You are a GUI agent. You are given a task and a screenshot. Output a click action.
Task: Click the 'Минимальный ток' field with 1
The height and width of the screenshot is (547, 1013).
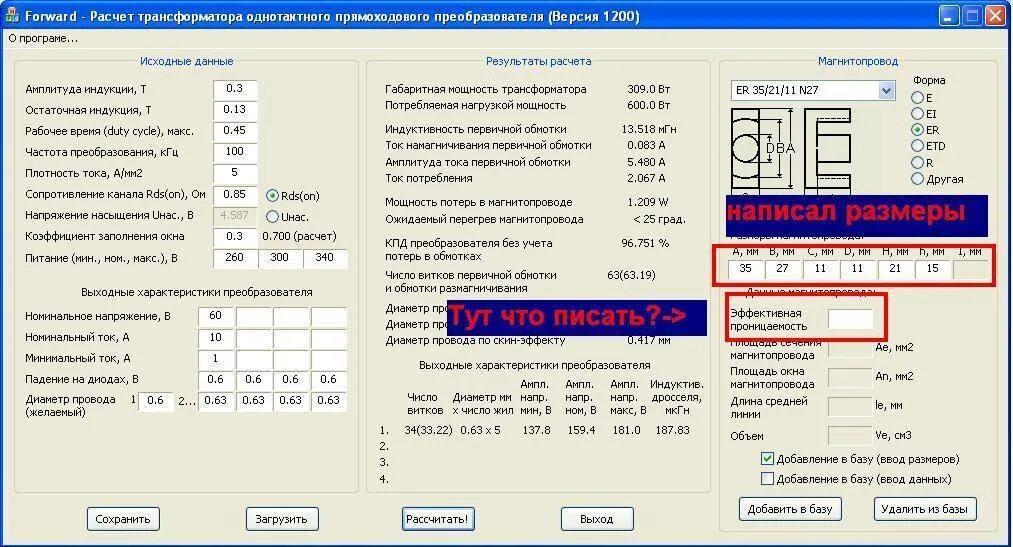(x=216, y=358)
